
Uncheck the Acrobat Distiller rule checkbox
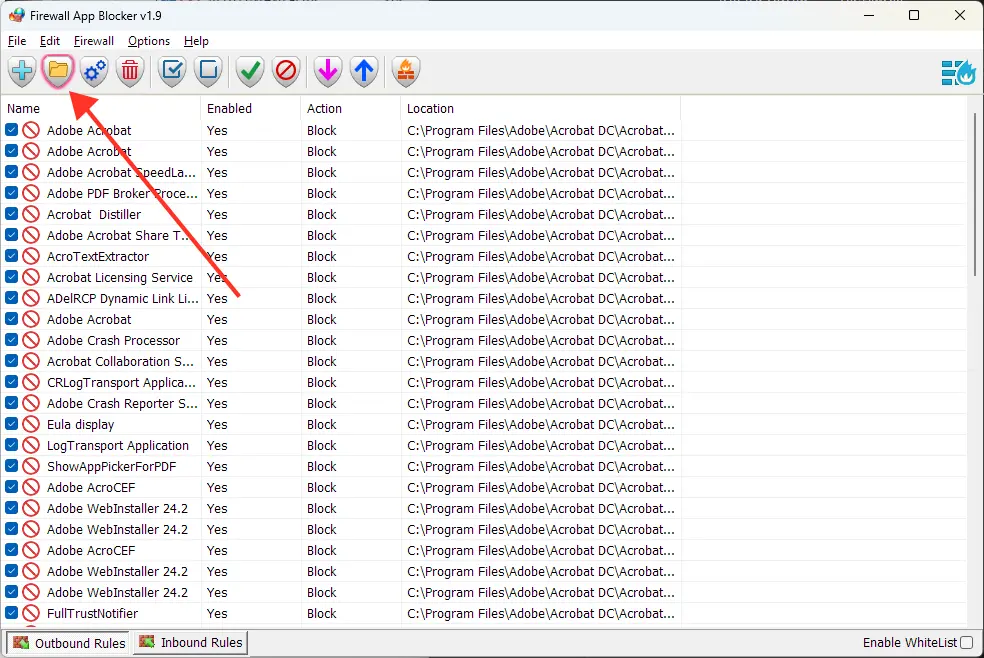coord(11,214)
